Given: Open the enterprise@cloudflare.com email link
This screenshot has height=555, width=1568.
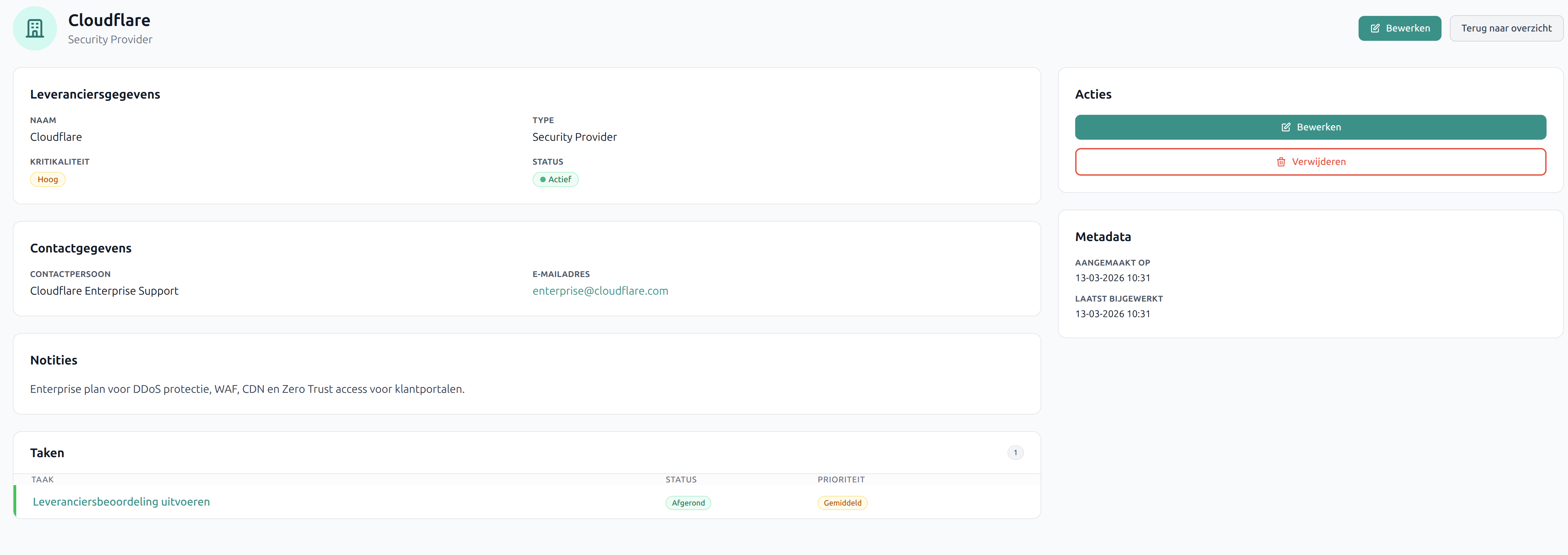Looking at the screenshot, I should (600, 291).
